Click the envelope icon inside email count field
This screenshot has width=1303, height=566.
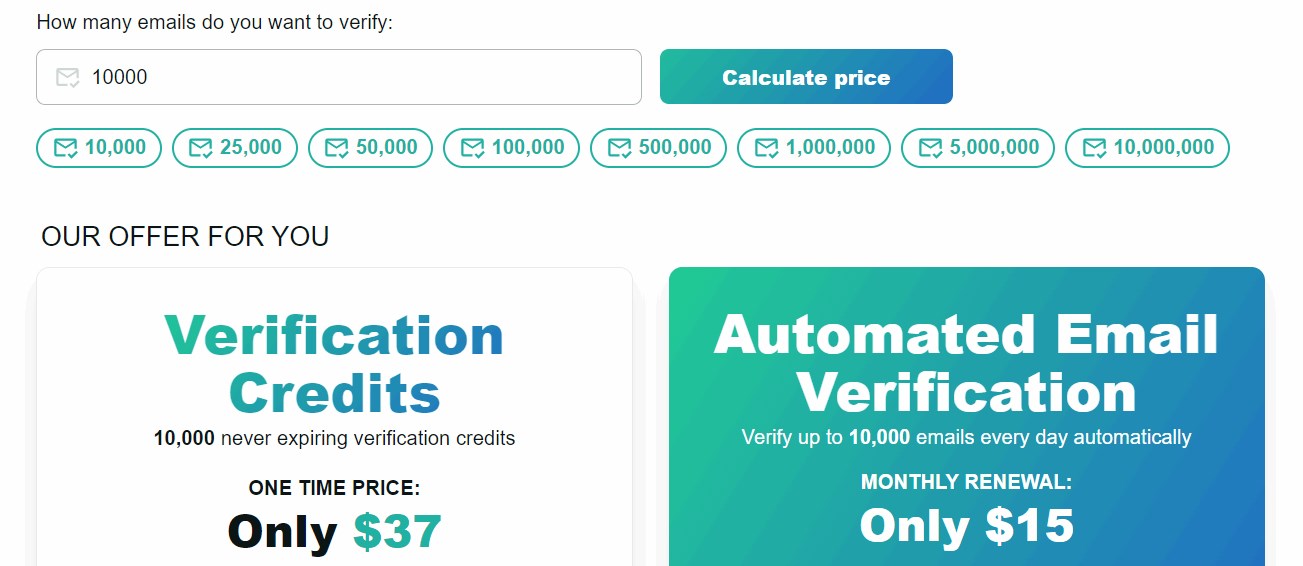click(67, 77)
